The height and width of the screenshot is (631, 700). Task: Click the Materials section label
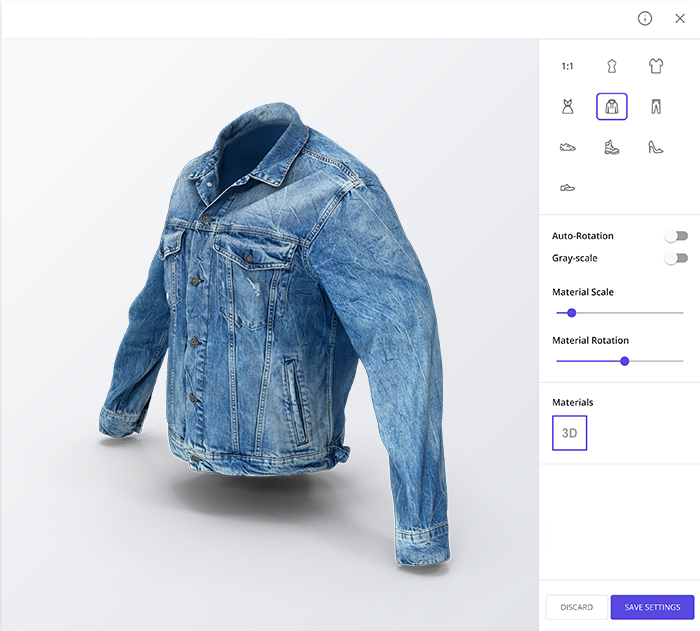click(573, 402)
